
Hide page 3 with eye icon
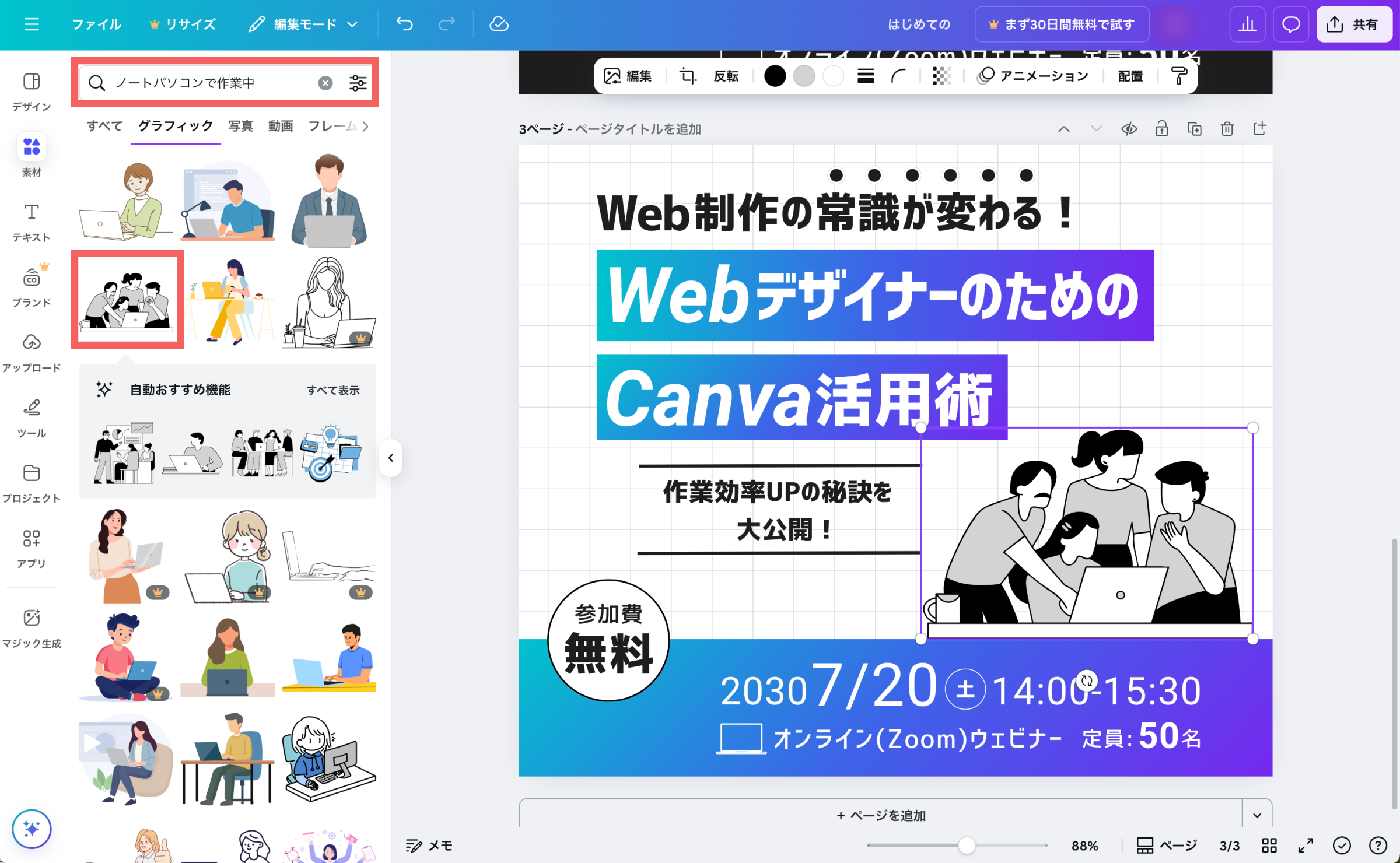[x=1129, y=129]
